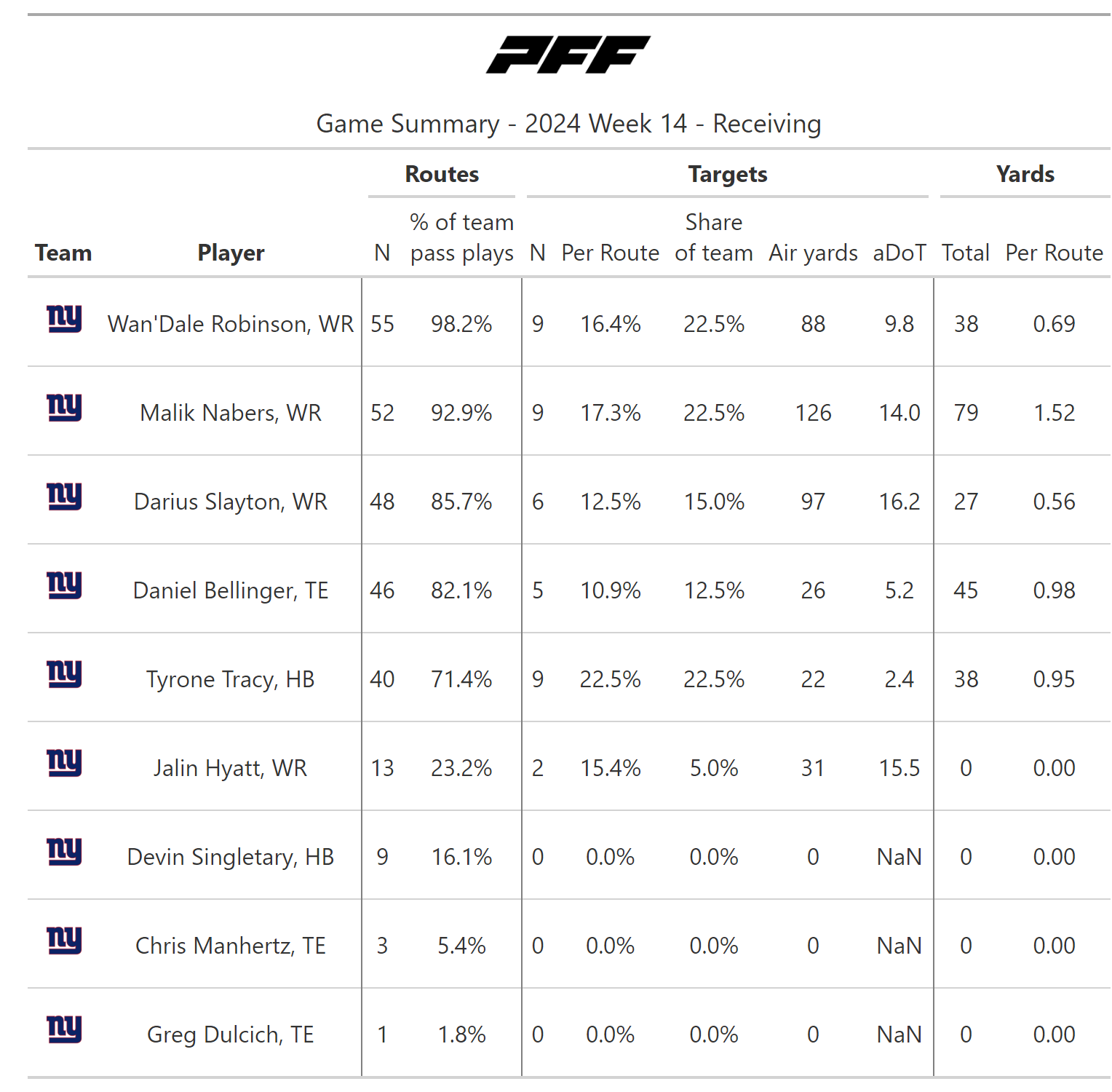Click team logo in Jalin Hyatt row
Image resolution: width=1112 pixels, height=1092 pixels.
coord(64,763)
